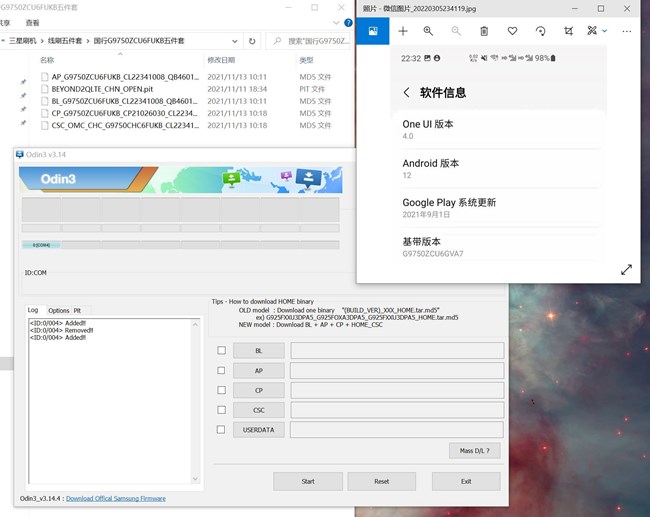Screen dimensions: 650x517
Task: Click the Odin3 title bar app icon
Action: pos(19,155)
